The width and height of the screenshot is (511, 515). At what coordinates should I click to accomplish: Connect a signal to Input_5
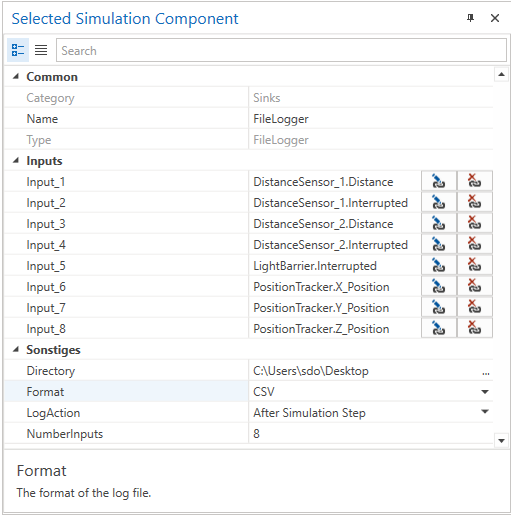tap(439, 265)
